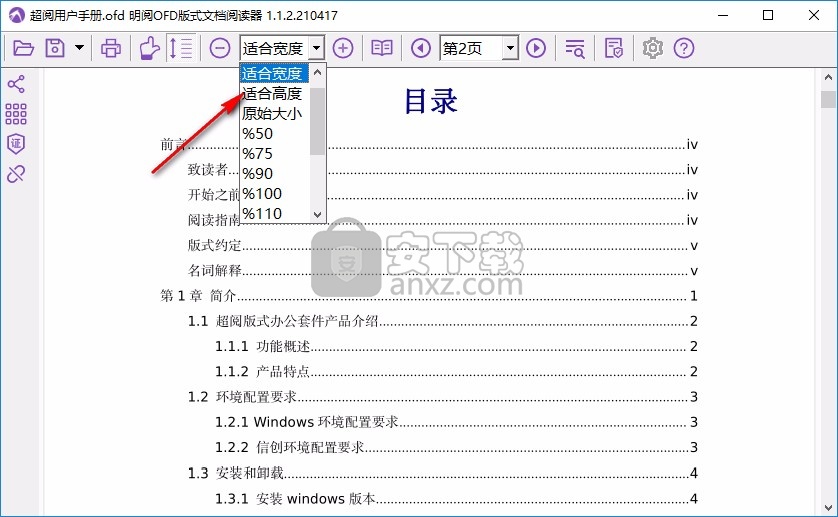Click document scrollbar up arrow

[828, 78]
